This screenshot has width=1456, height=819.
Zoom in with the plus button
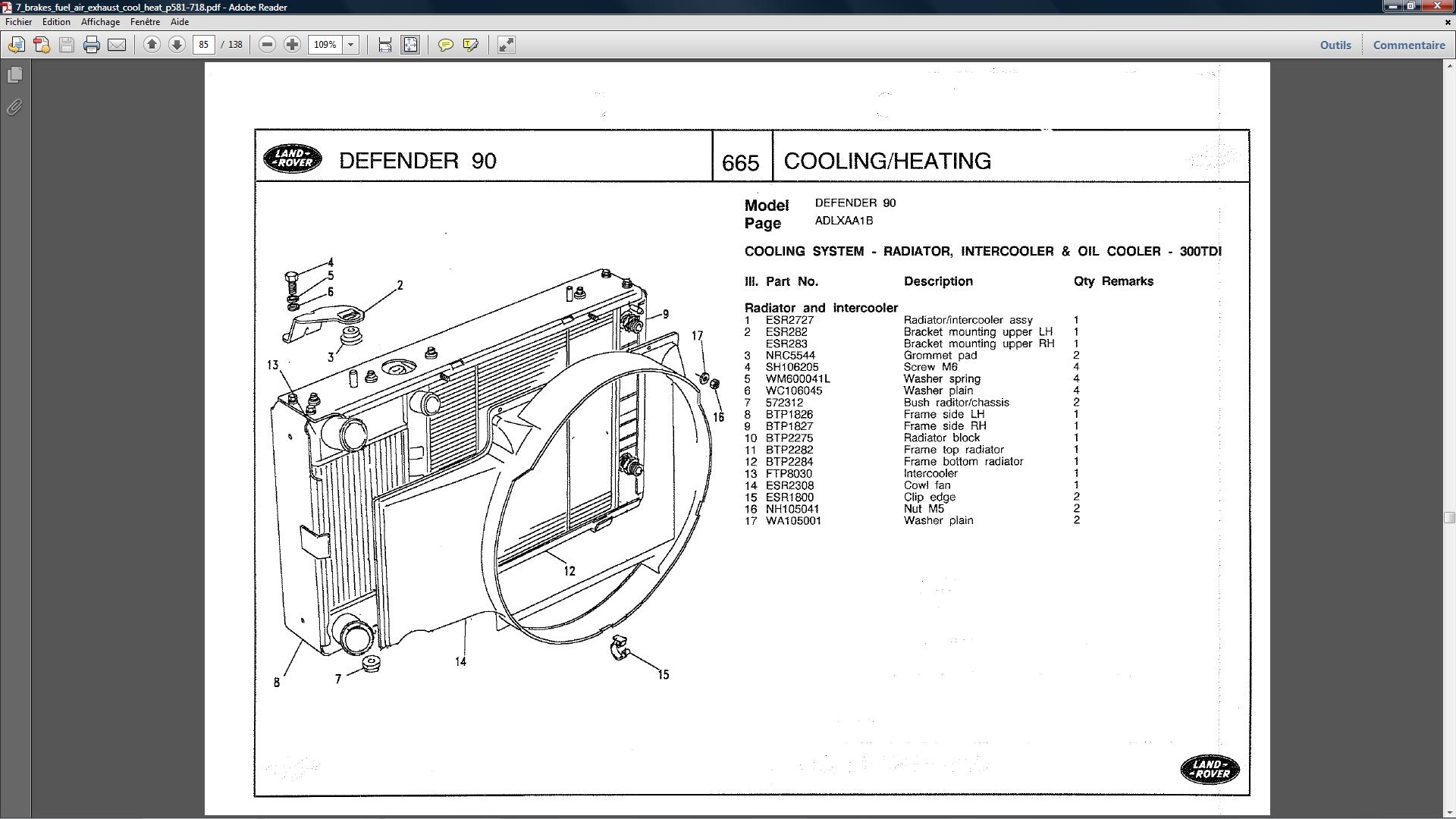[x=292, y=45]
